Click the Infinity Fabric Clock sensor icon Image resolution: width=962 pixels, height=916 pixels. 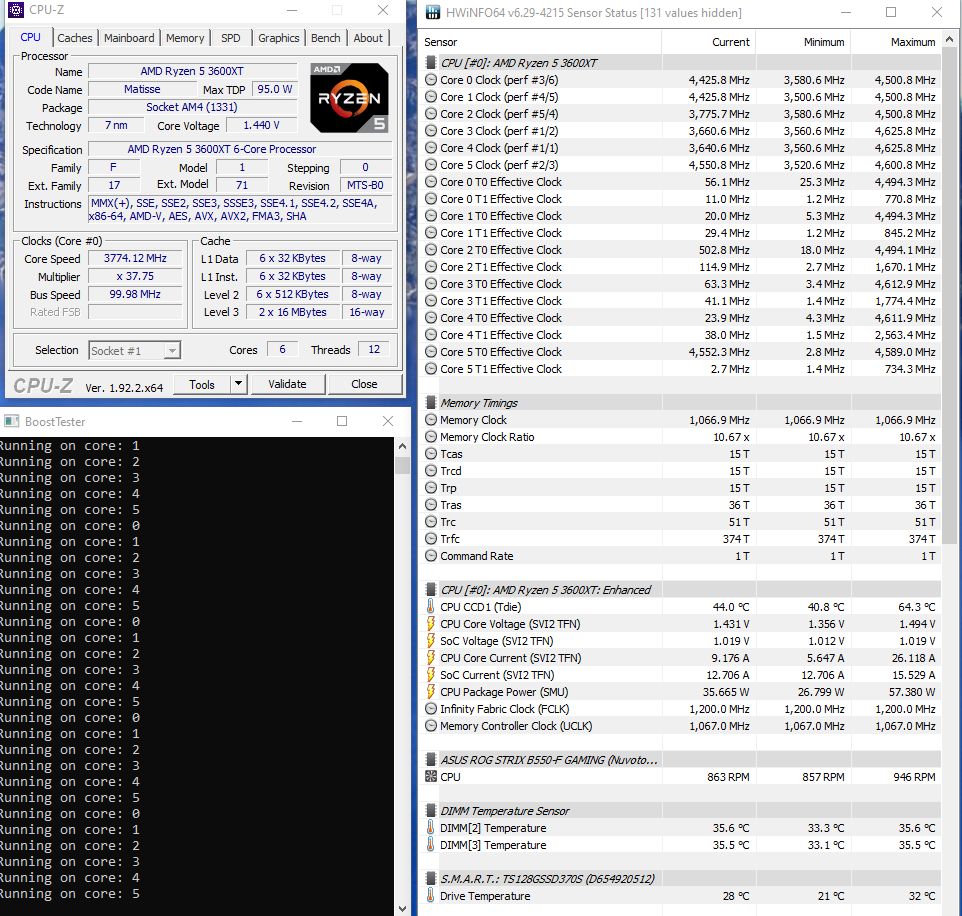coord(431,709)
